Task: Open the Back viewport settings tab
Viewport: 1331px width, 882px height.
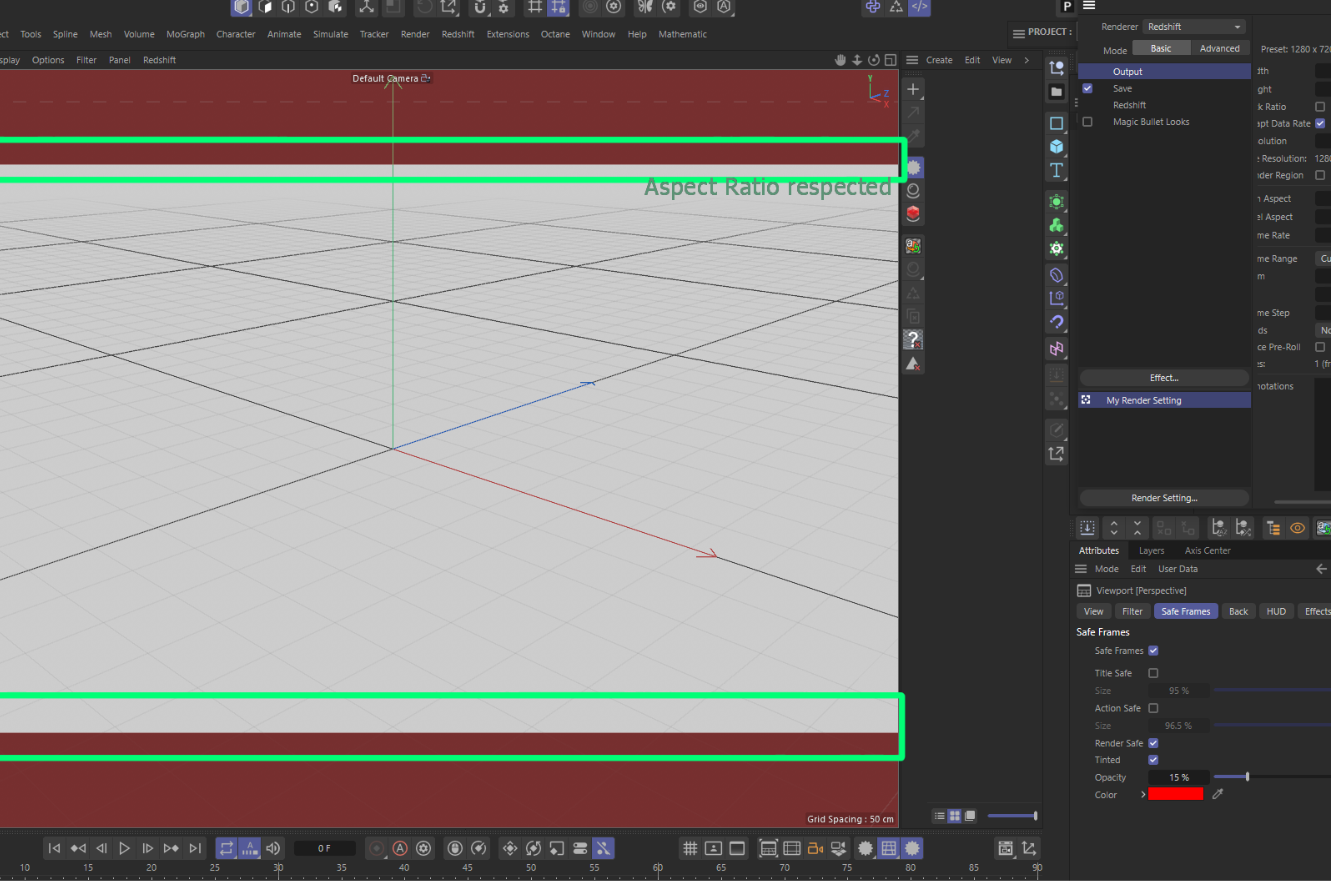Action: tap(1238, 611)
